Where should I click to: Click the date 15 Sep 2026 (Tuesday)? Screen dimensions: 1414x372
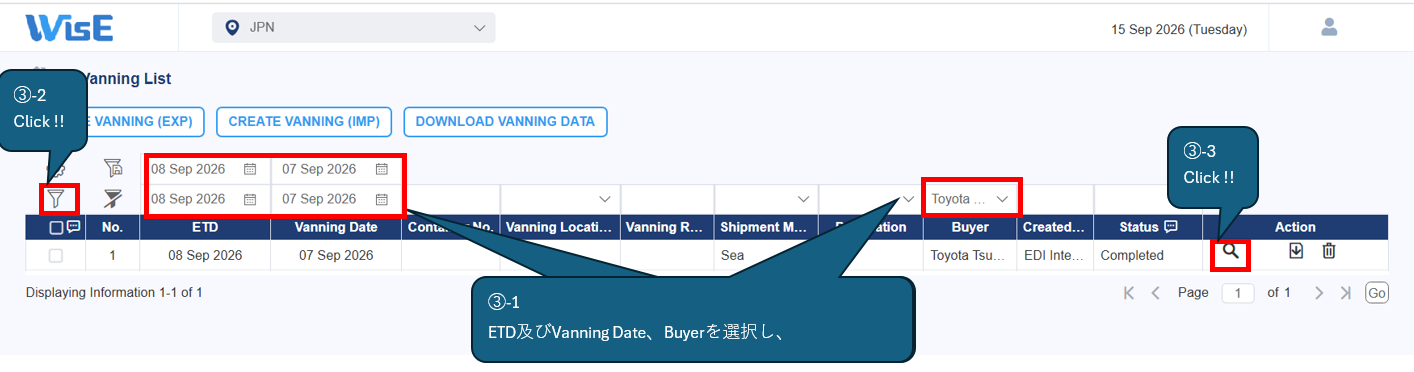(x=1179, y=29)
